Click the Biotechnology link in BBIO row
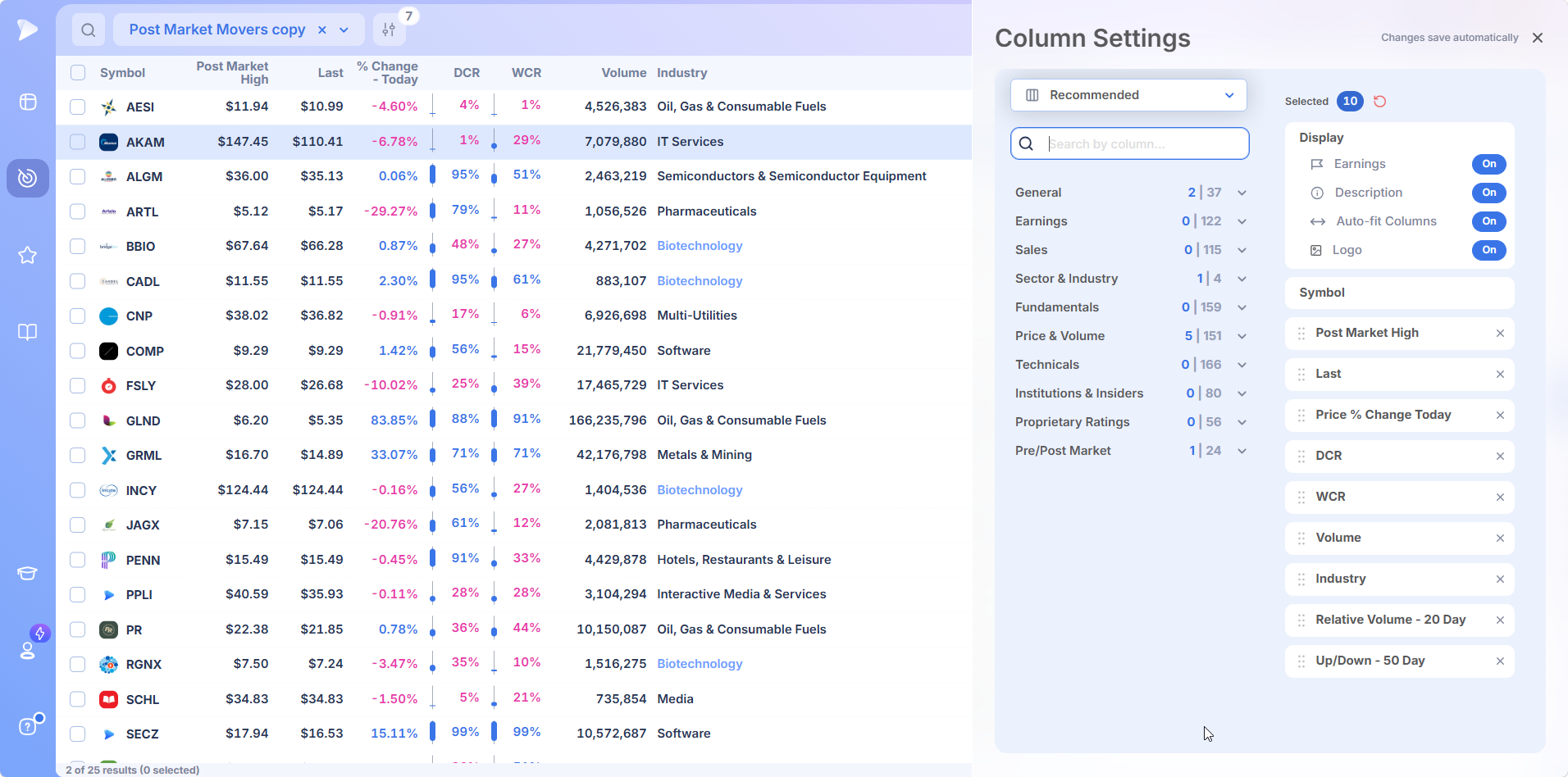1568x777 pixels. coord(700,246)
